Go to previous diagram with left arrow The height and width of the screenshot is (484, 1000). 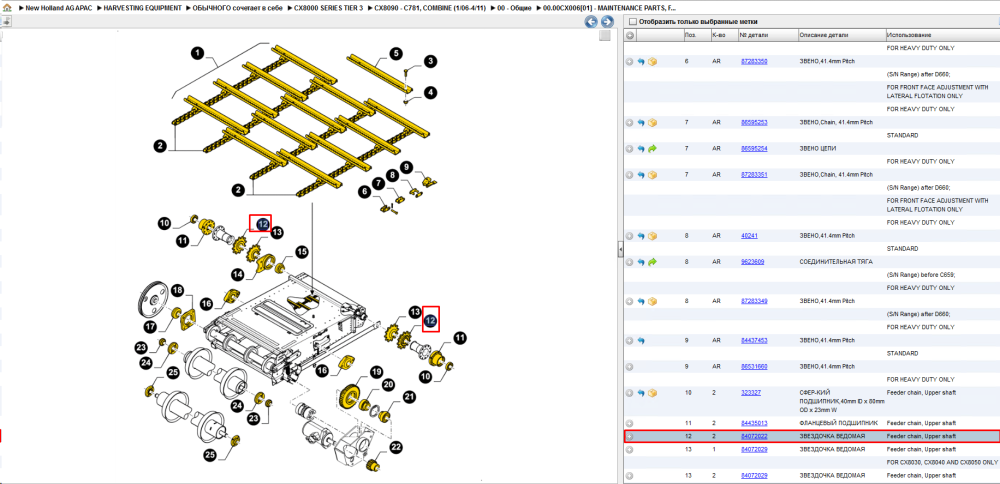coord(591,22)
